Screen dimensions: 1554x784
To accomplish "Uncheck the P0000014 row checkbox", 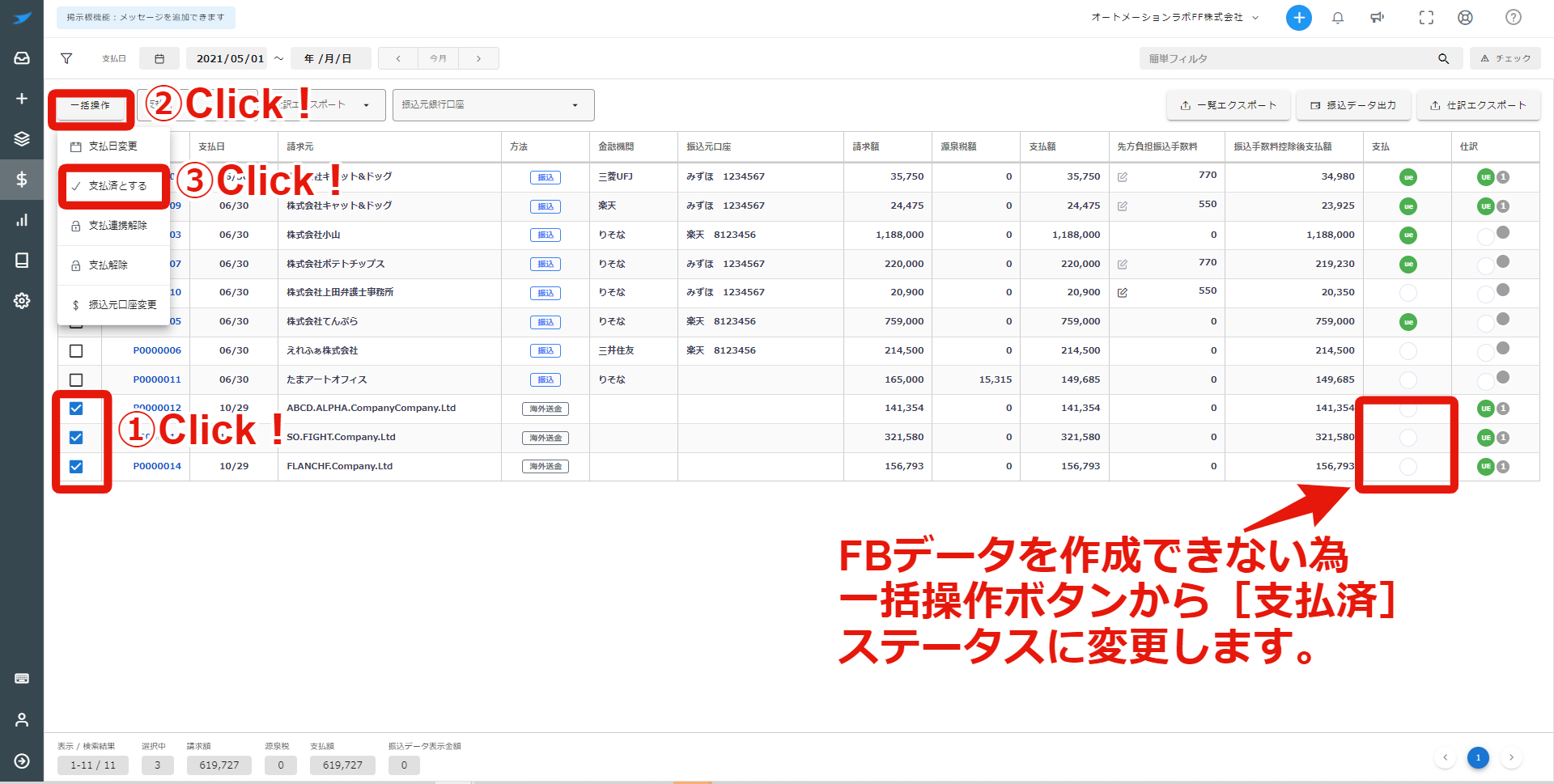I will click(76, 467).
